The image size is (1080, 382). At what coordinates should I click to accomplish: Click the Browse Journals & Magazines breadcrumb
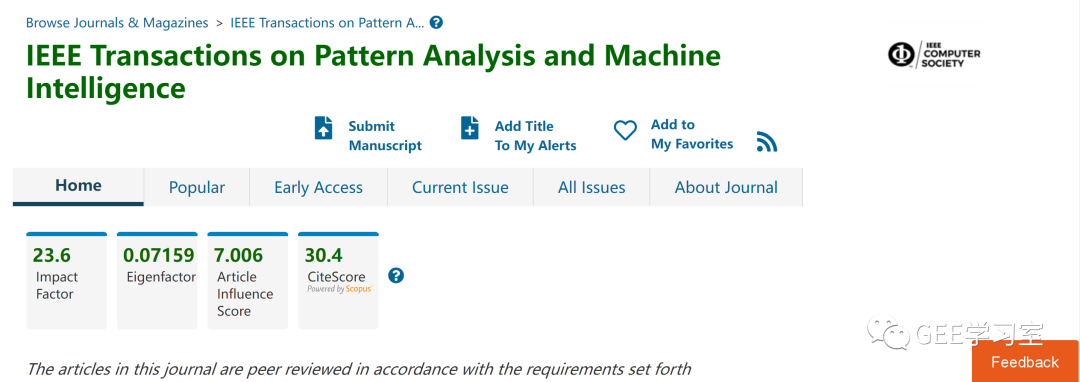point(117,23)
